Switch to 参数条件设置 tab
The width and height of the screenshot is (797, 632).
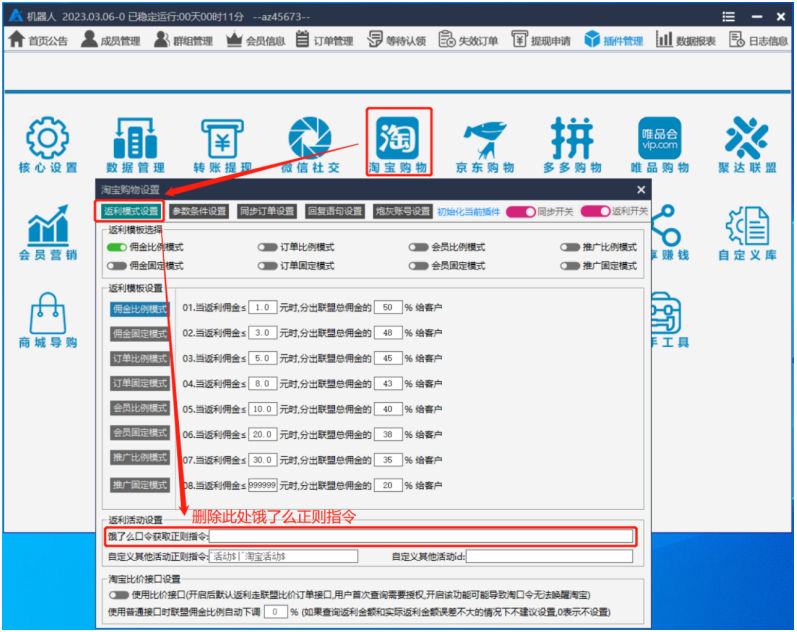[199, 211]
